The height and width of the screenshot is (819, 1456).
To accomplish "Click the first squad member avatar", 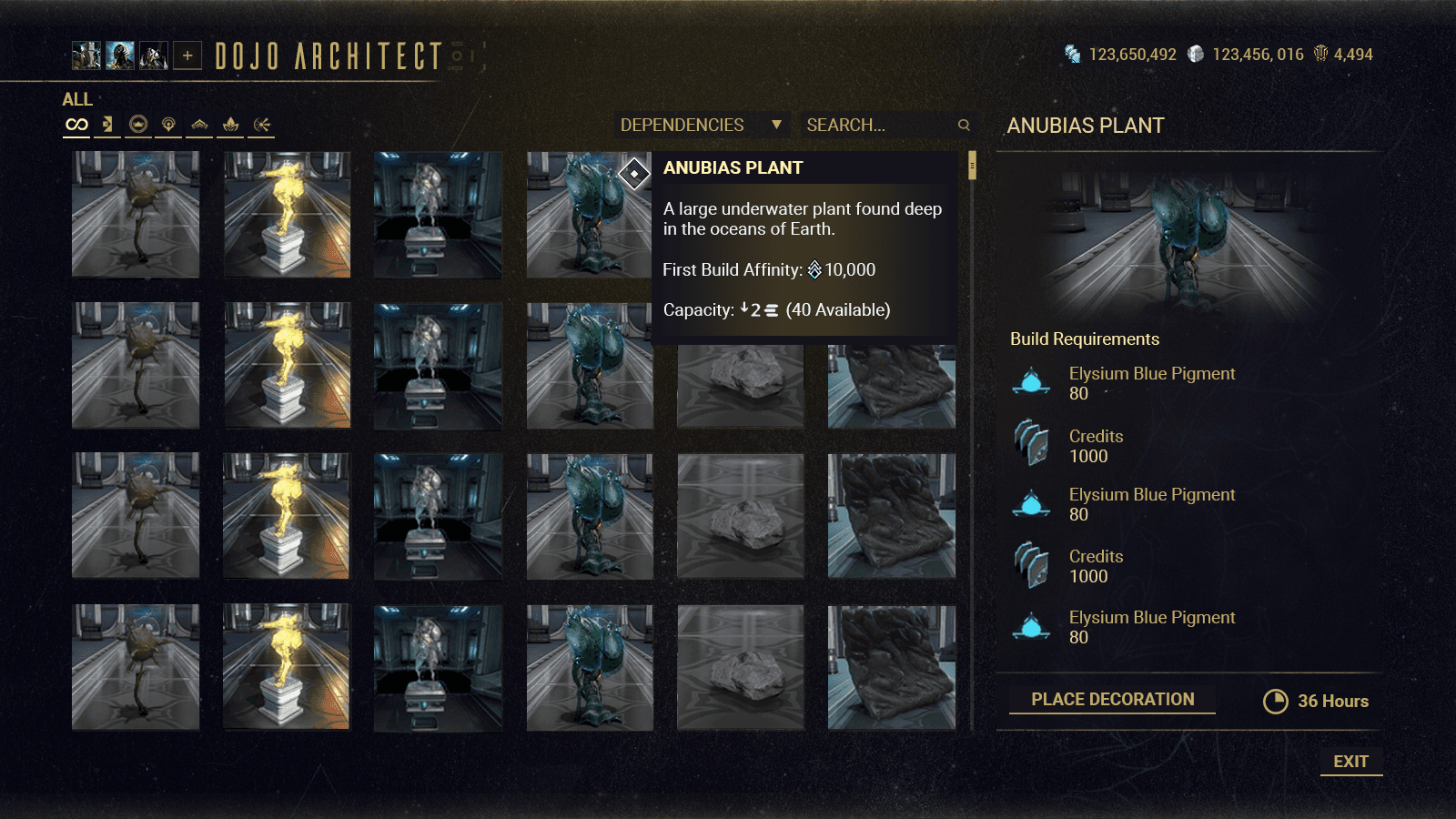I will (x=86, y=56).
